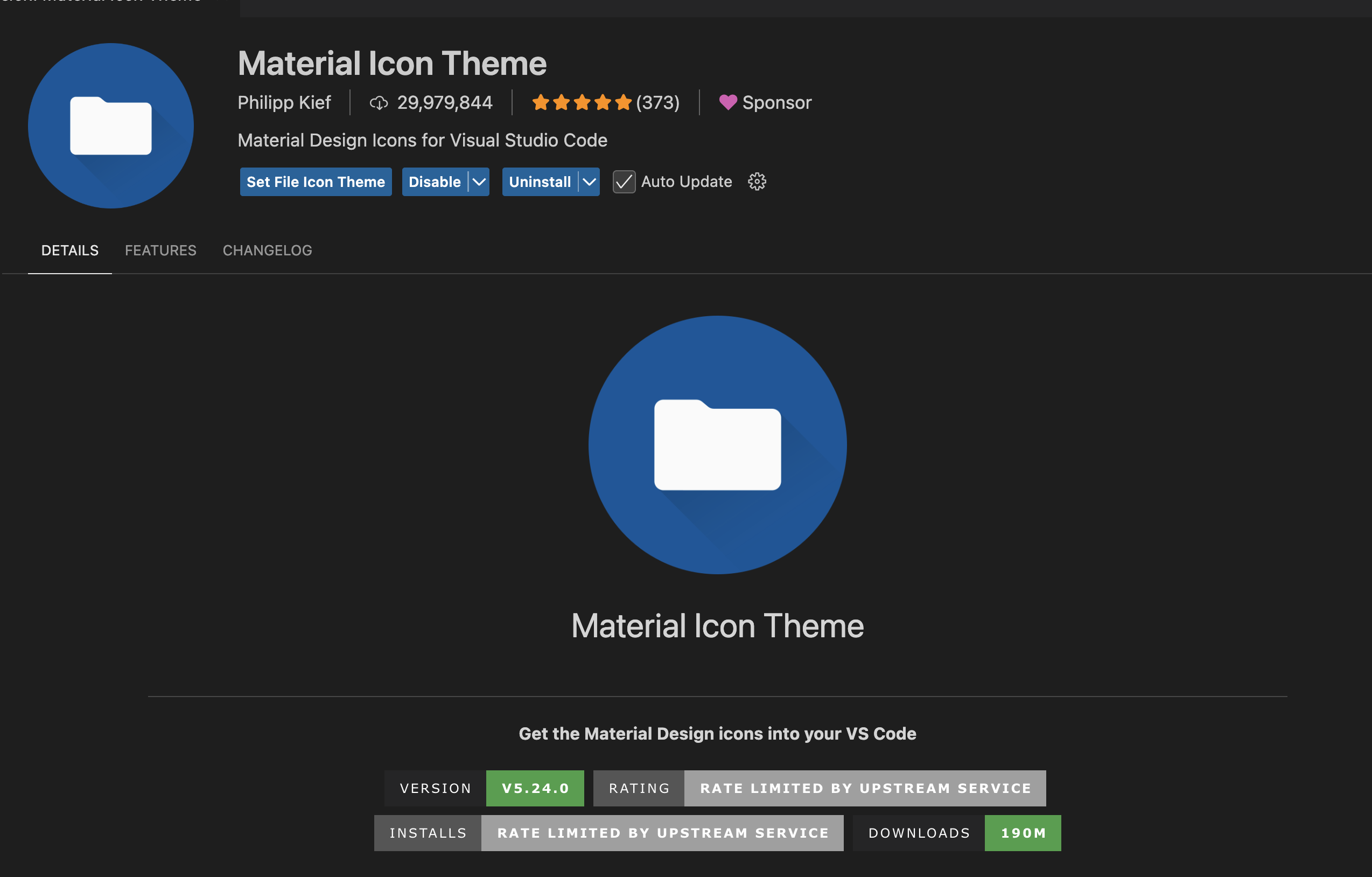
Task: Open publisher Philipp Kief link
Action: pos(284,102)
